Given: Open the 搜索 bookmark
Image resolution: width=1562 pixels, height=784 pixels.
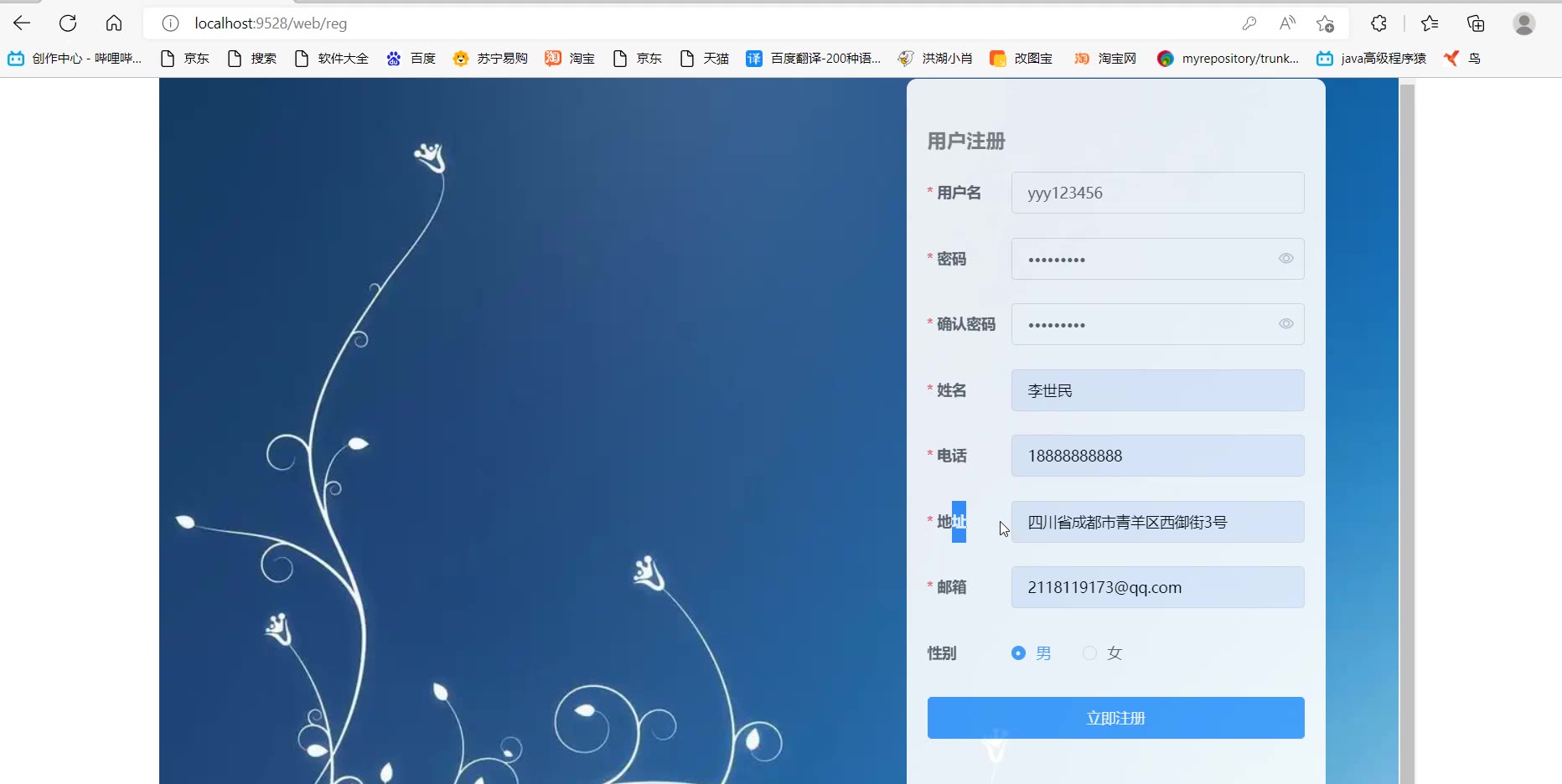Looking at the screenshot, I should pyautogui.click(x=251, y=58).
